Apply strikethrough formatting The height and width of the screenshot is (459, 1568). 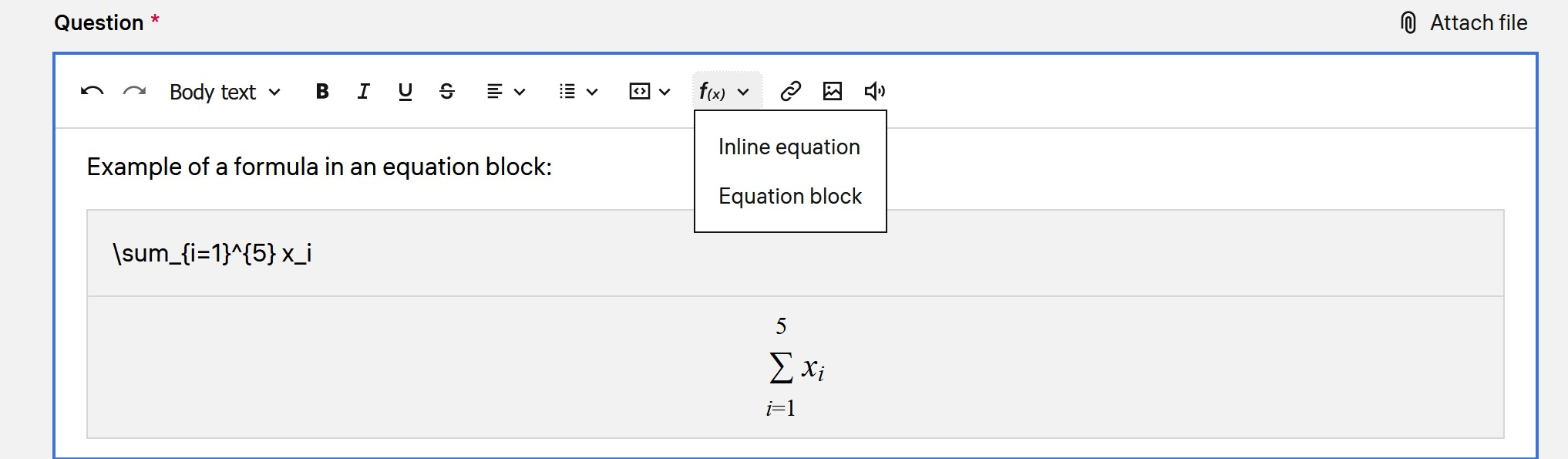point(446,91)
